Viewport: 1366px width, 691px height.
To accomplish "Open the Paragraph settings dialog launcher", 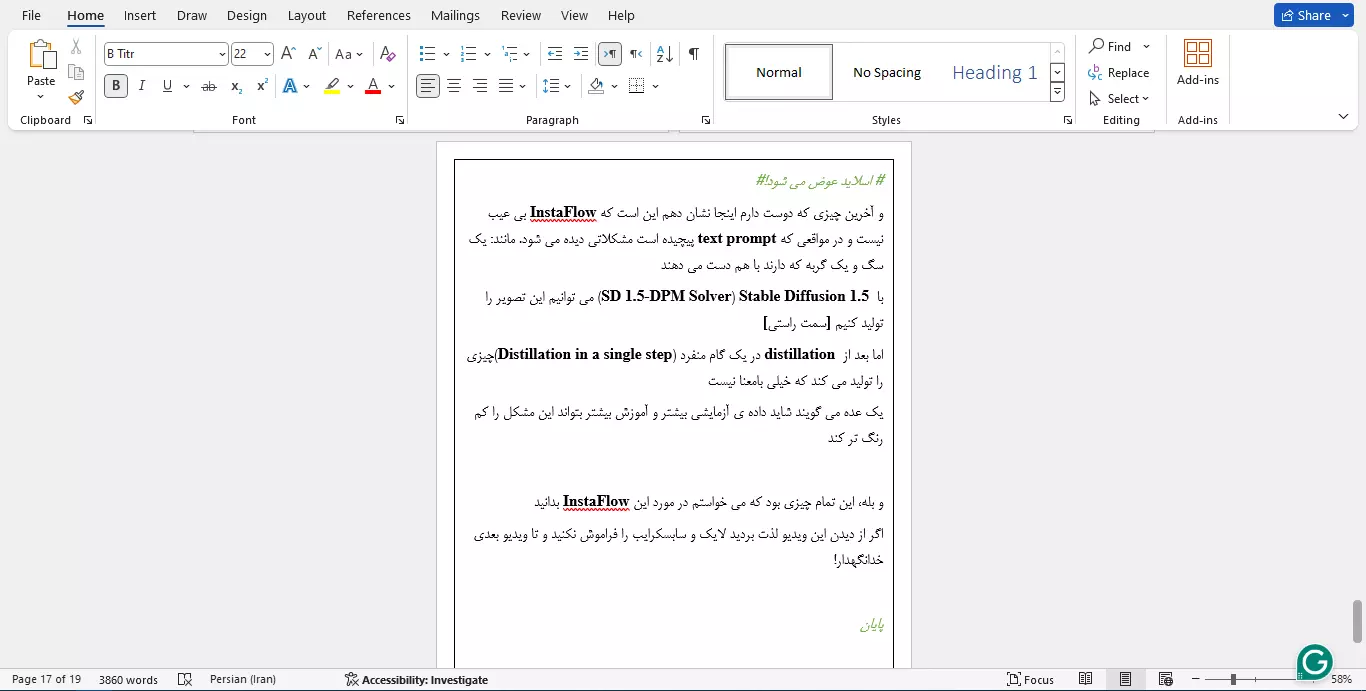I will click(706, 120).
